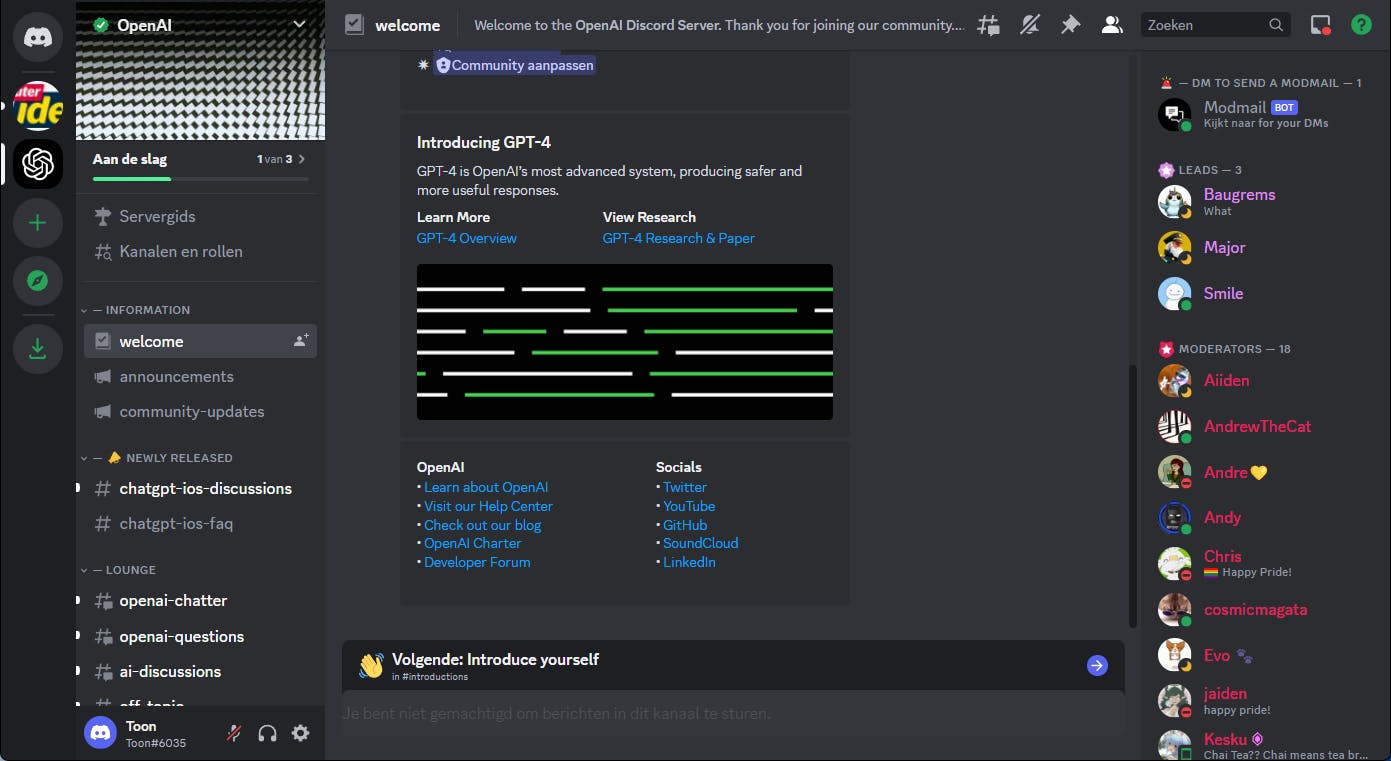Open the Developer Forum link

477,562
